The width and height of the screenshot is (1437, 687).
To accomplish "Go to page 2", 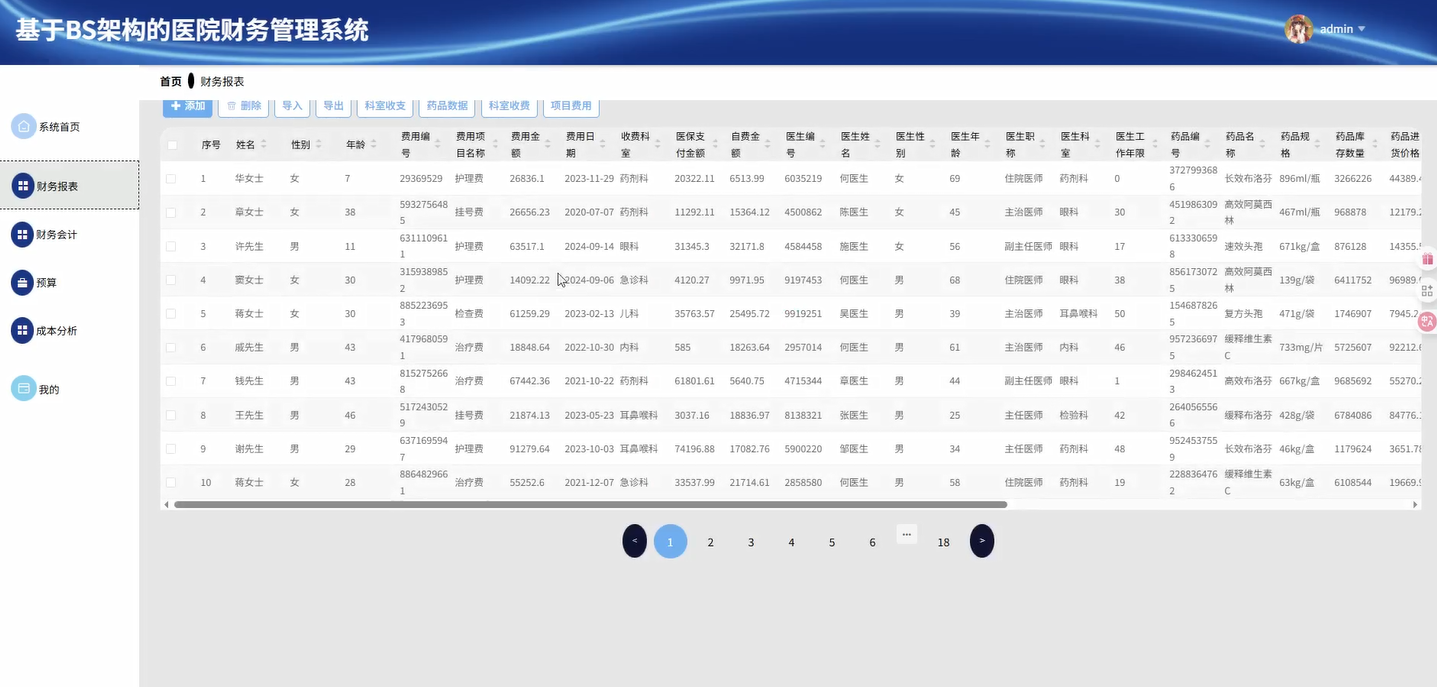I will click(711, 542).
